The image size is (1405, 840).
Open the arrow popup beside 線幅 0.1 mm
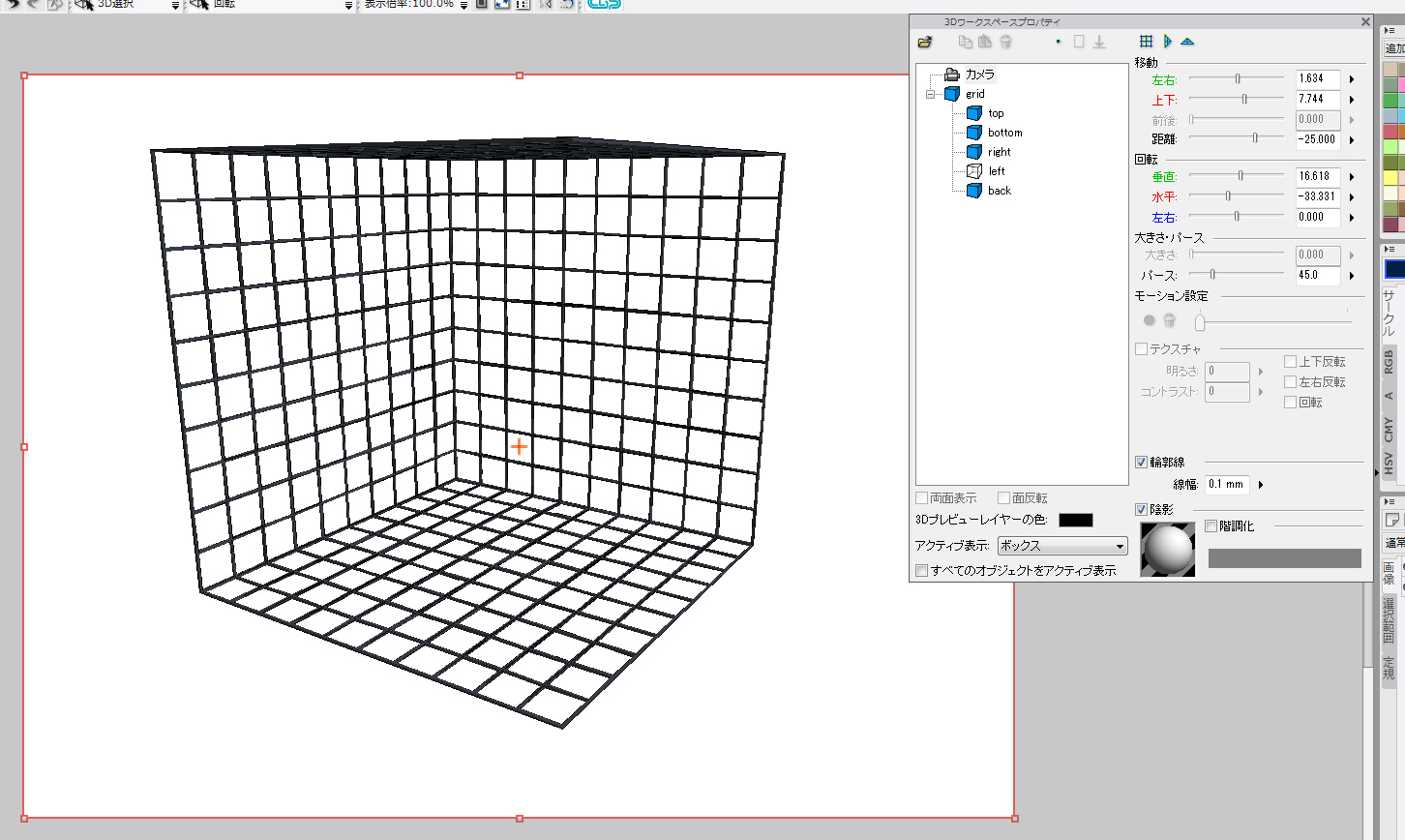click(x=1261, y=485)
